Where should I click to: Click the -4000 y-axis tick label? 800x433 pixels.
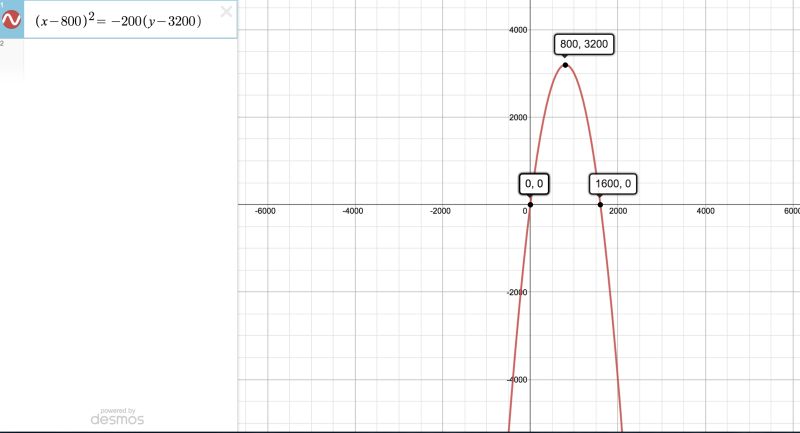pyautogui.click(x=517, y=379)
